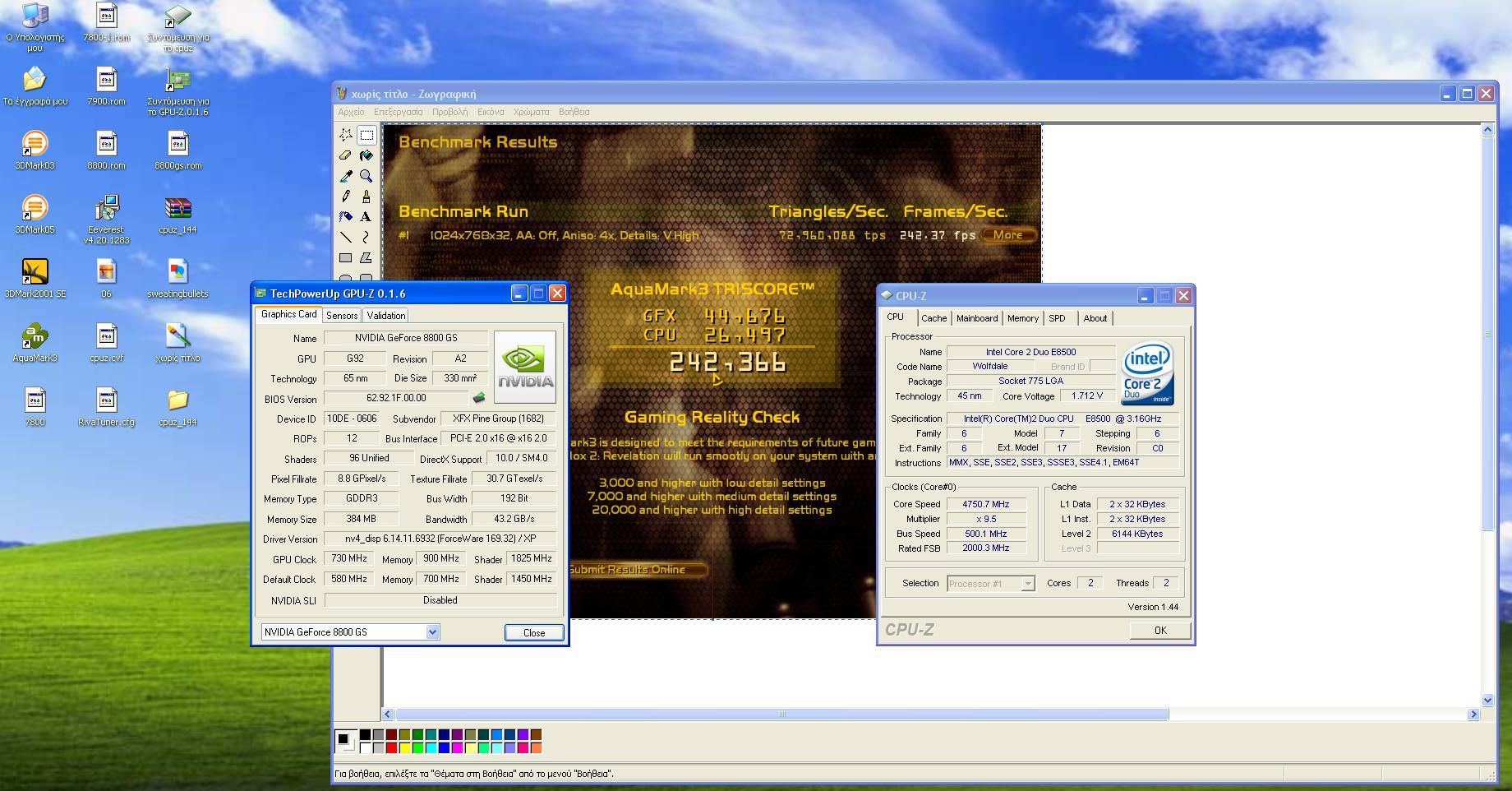This screenshot has height=791, width=1512.
Task: Click the Paint horizontal scrollbar thumb
Action: [781, 715]
